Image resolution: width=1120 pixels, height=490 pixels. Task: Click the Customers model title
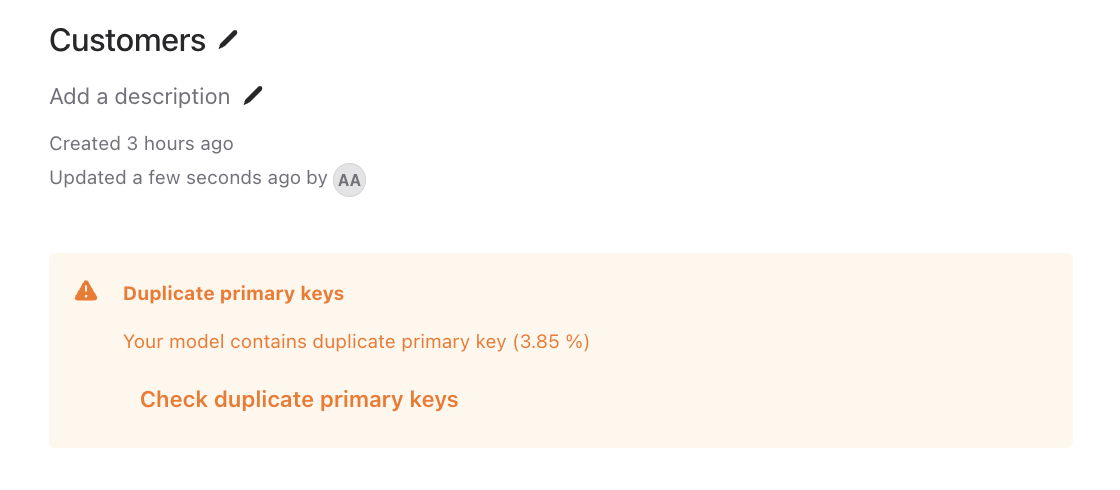pos(127,40)
